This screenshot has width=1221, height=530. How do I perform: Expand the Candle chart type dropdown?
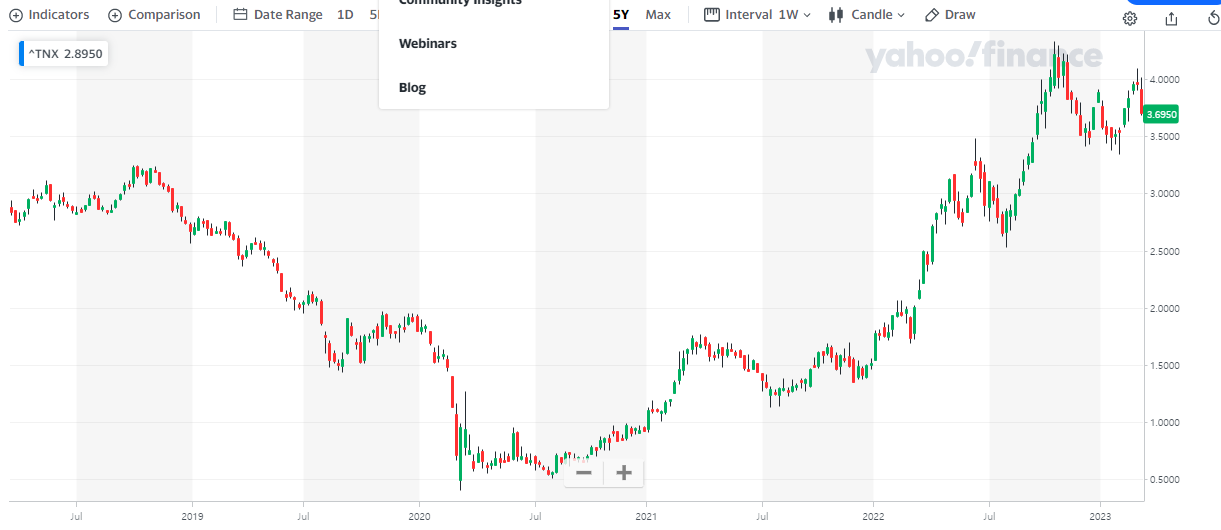866,15
